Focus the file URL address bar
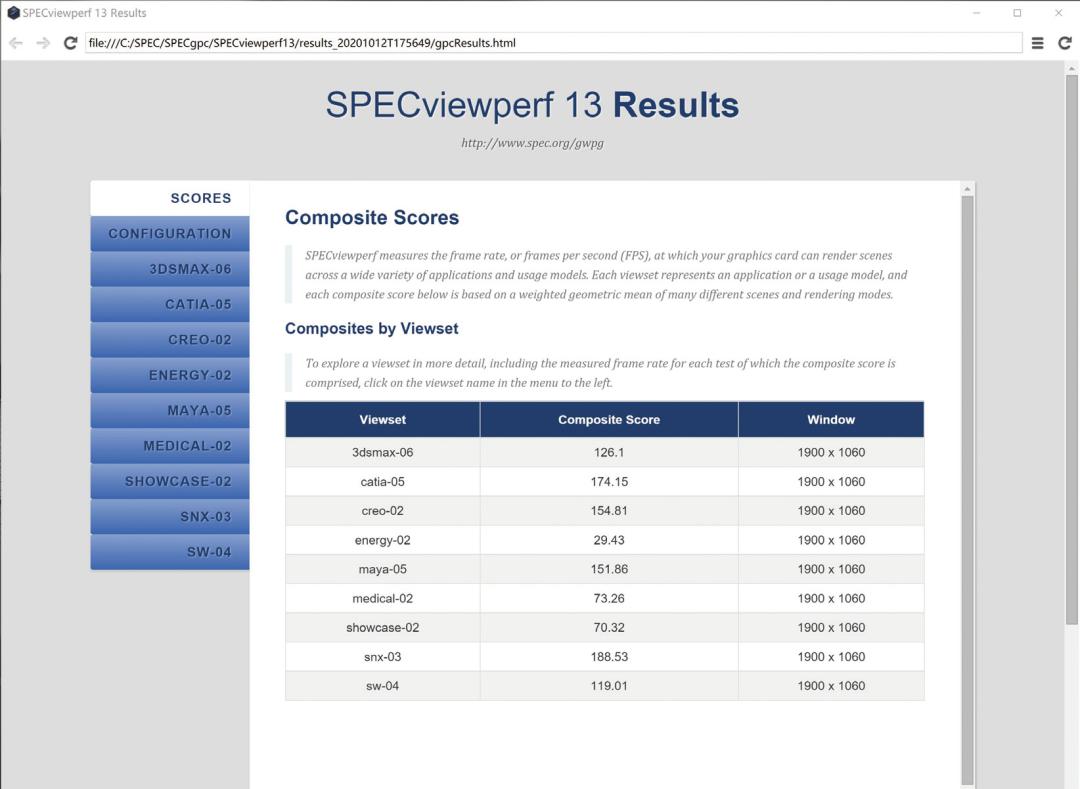This screenshot has width=1080, height=789. [553, 43]
